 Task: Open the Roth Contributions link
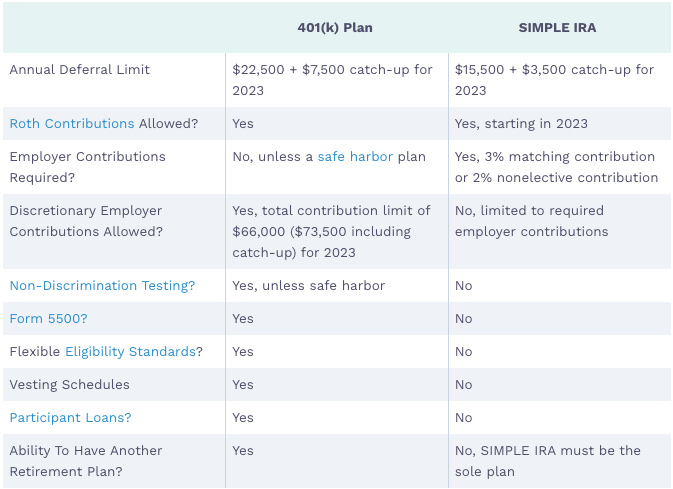click(x=72, y=124)
